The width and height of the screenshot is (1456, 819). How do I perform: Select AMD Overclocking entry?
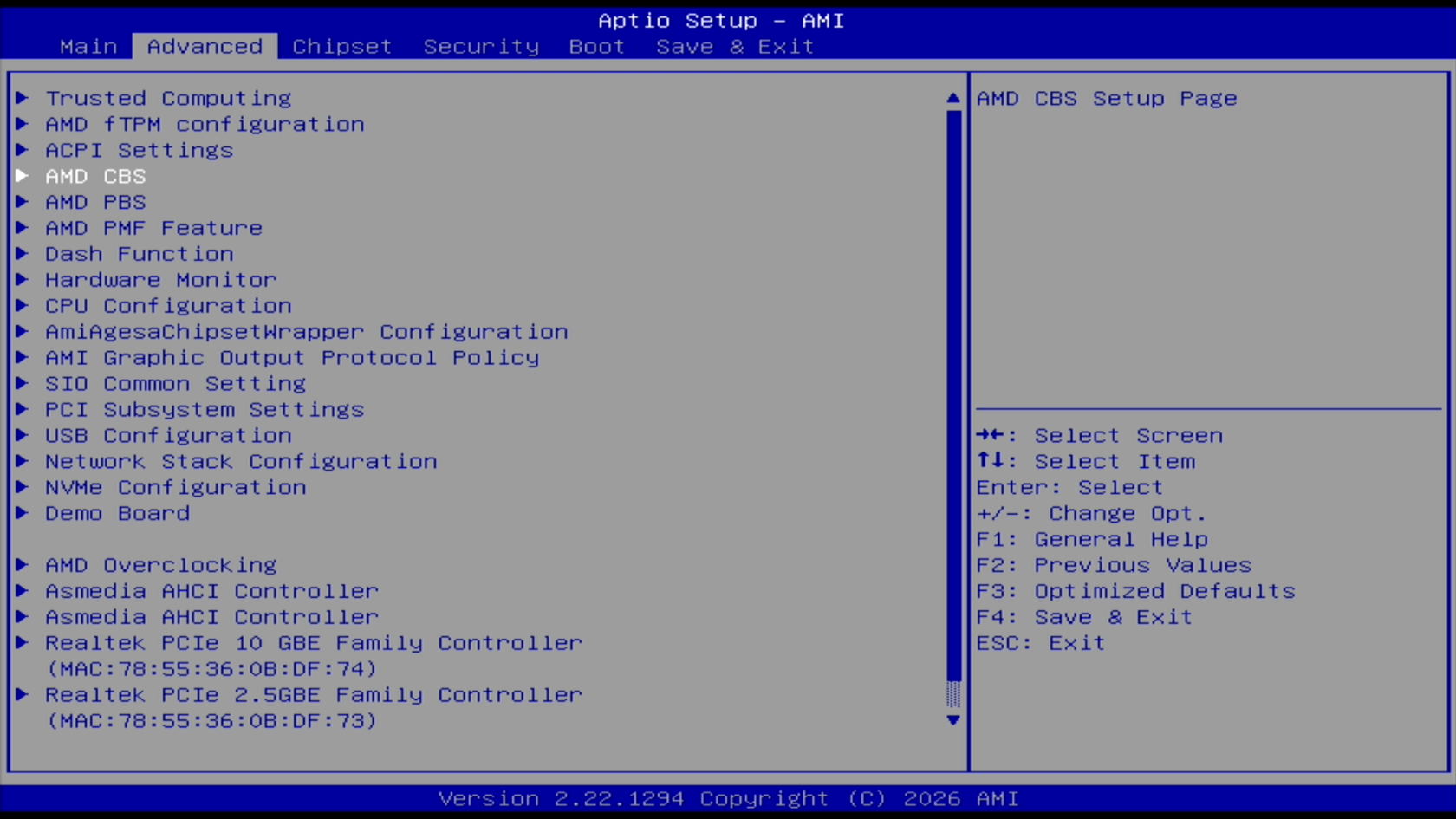(161, 566)
